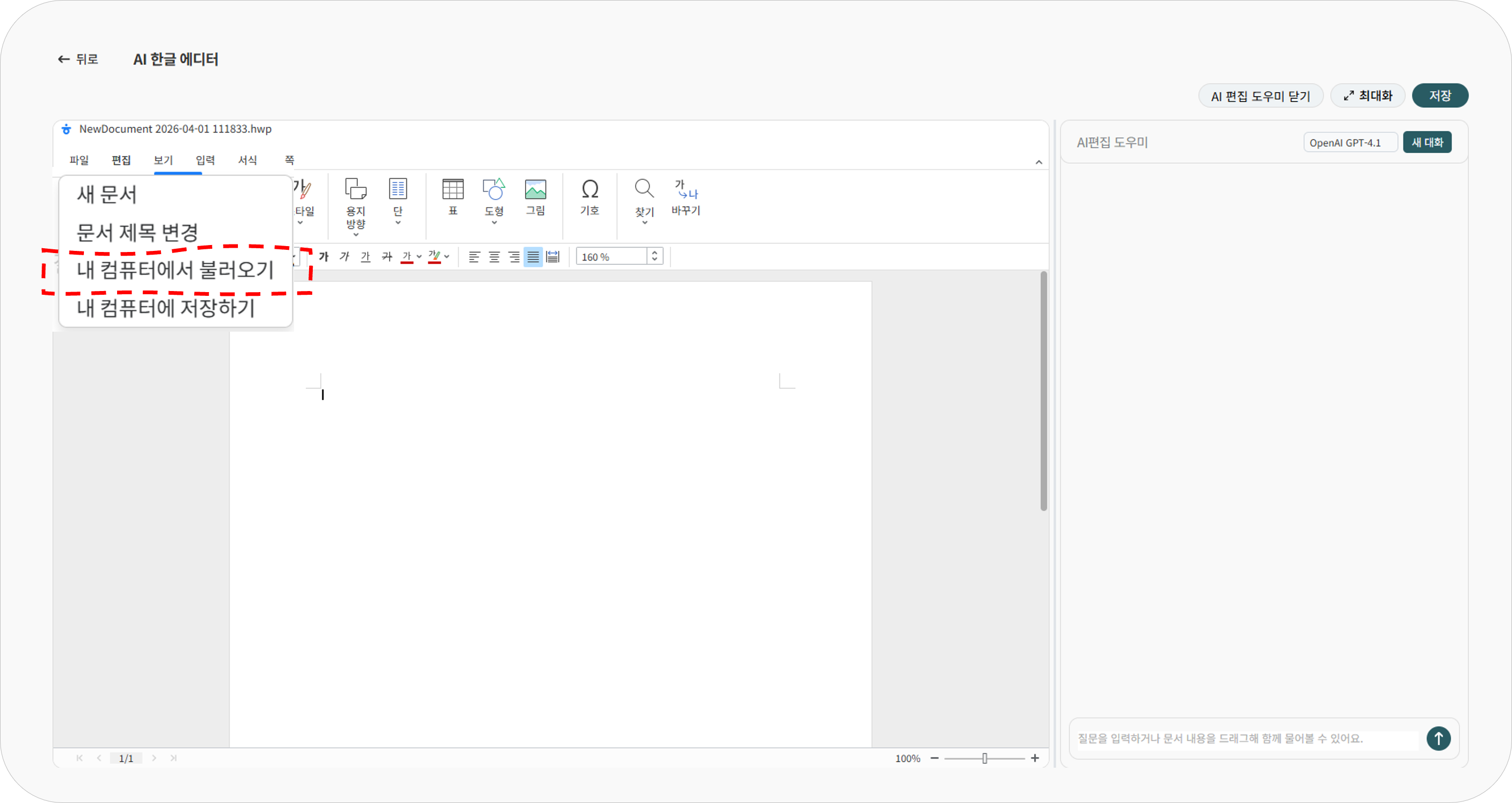The image size is (1512, 803).
Task: Enable justify alignment button
Action: pyautogui.click(x=533, y=257)
